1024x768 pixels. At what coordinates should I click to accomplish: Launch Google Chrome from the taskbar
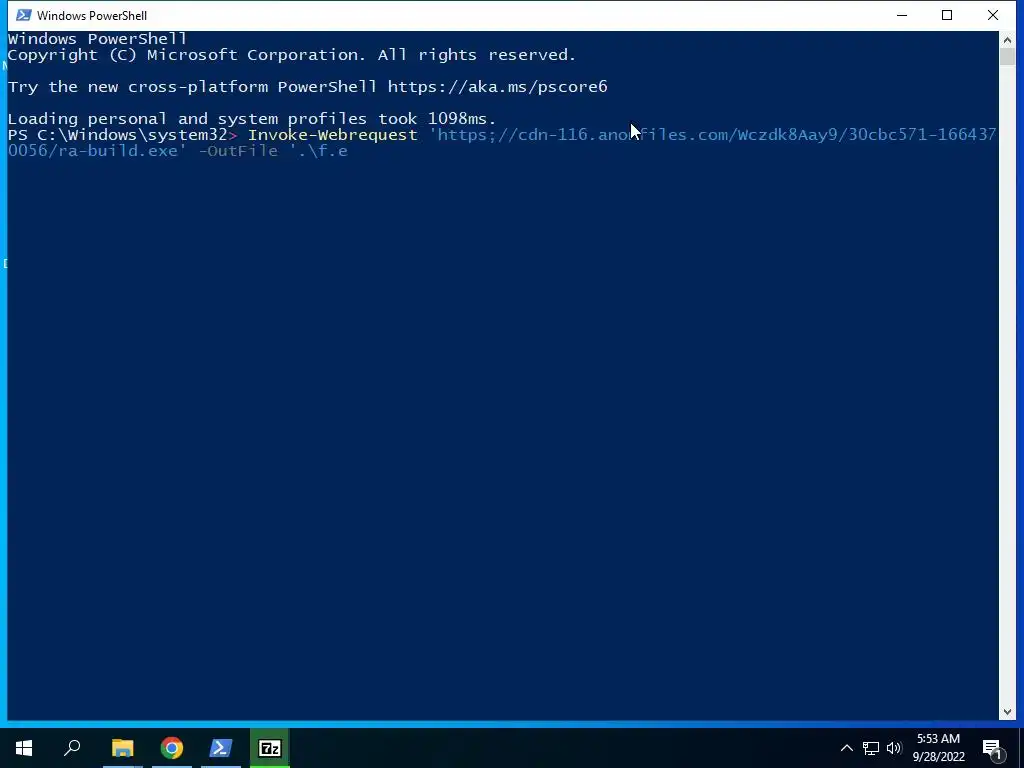click(172, 748)
